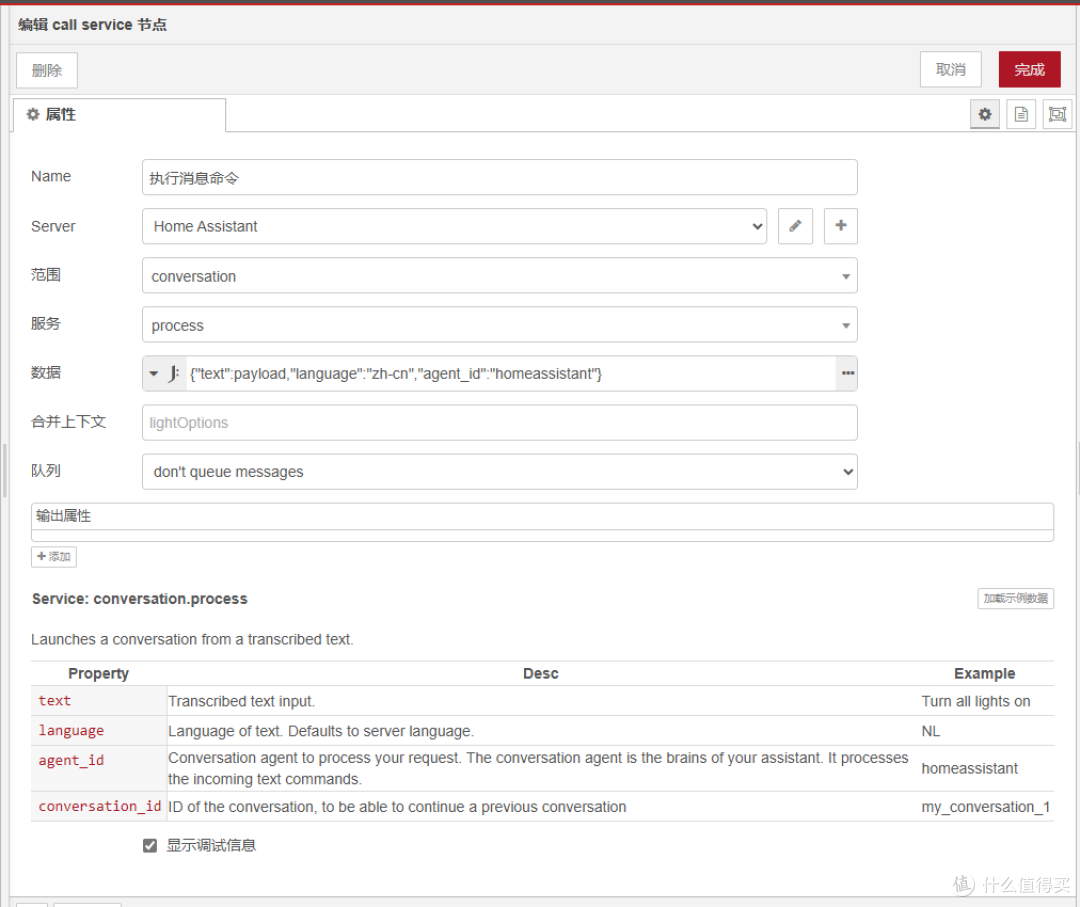The width and height of the screenshot is (1080, 907).
Task: Click the 'text' property name
Action: coord(54,700)
